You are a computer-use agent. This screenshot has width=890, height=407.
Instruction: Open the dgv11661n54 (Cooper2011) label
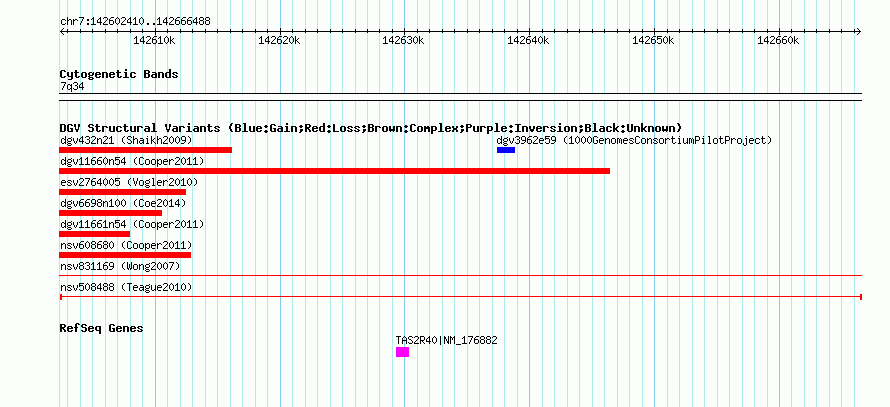[x=132, y=224]
